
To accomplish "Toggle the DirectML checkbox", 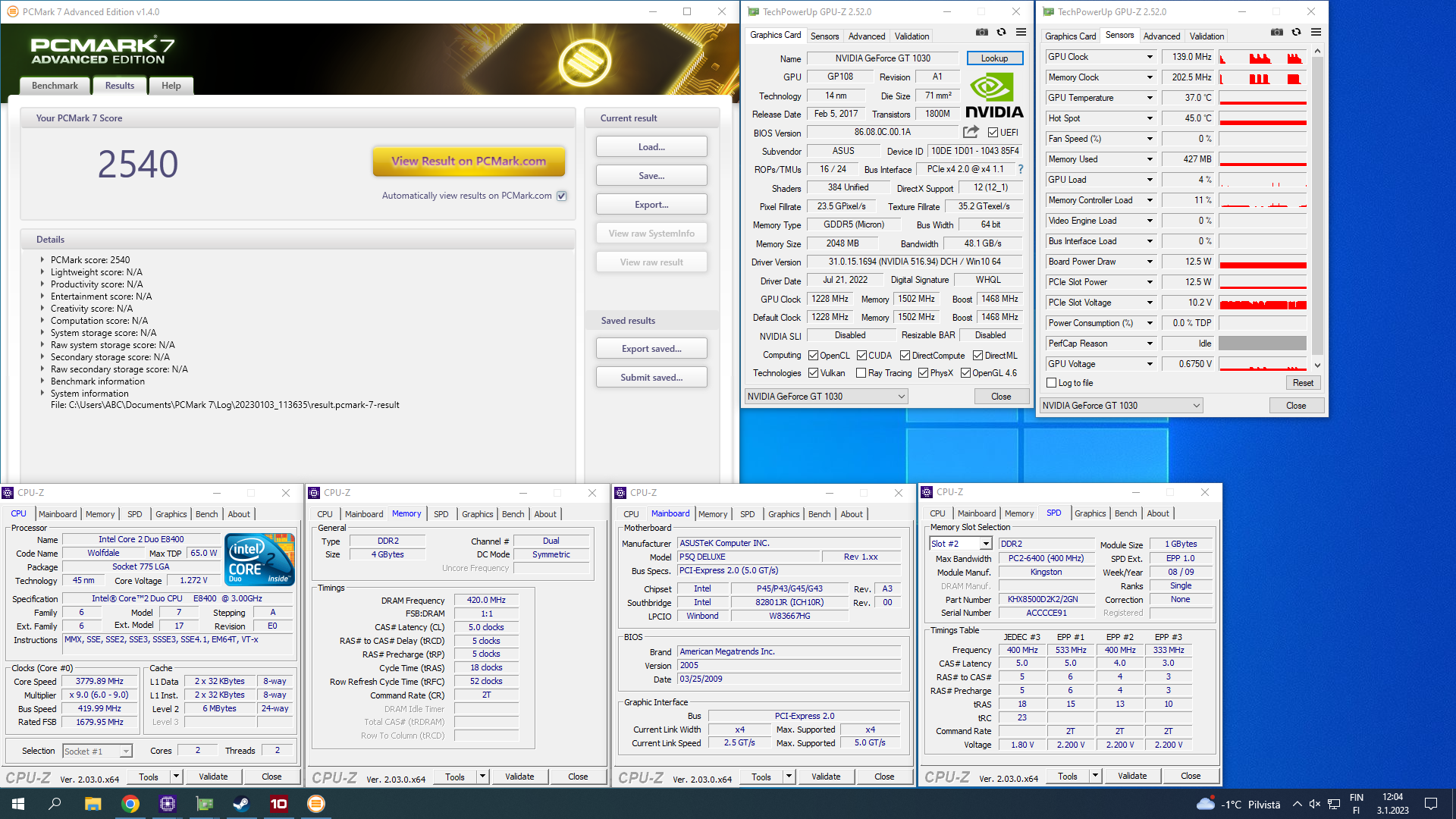I will point(978,356).
